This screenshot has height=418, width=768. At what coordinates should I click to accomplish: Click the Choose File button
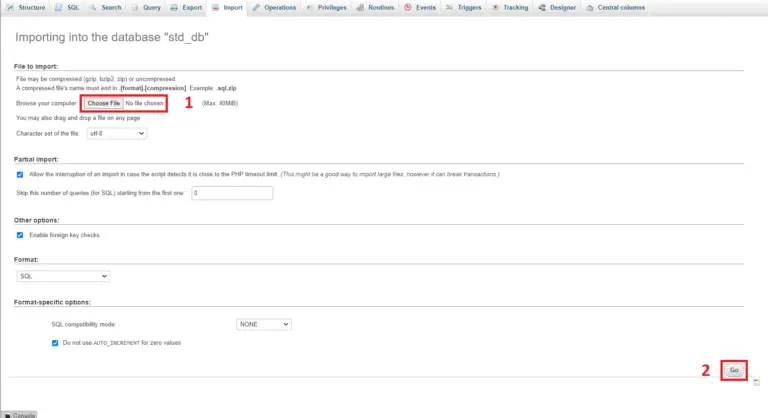(x=103, y=103)
